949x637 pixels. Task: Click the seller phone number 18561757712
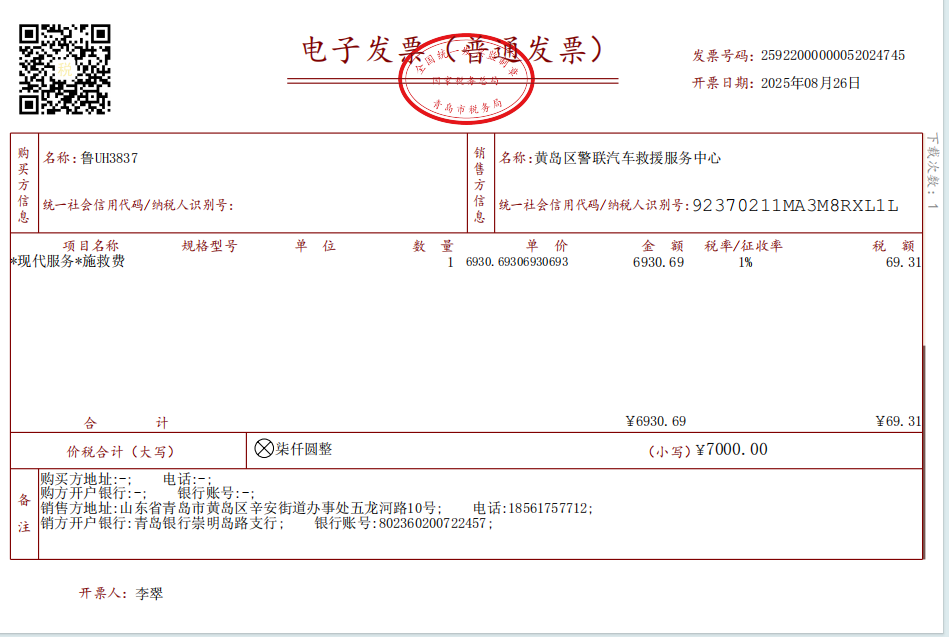(x=547, y=508)
